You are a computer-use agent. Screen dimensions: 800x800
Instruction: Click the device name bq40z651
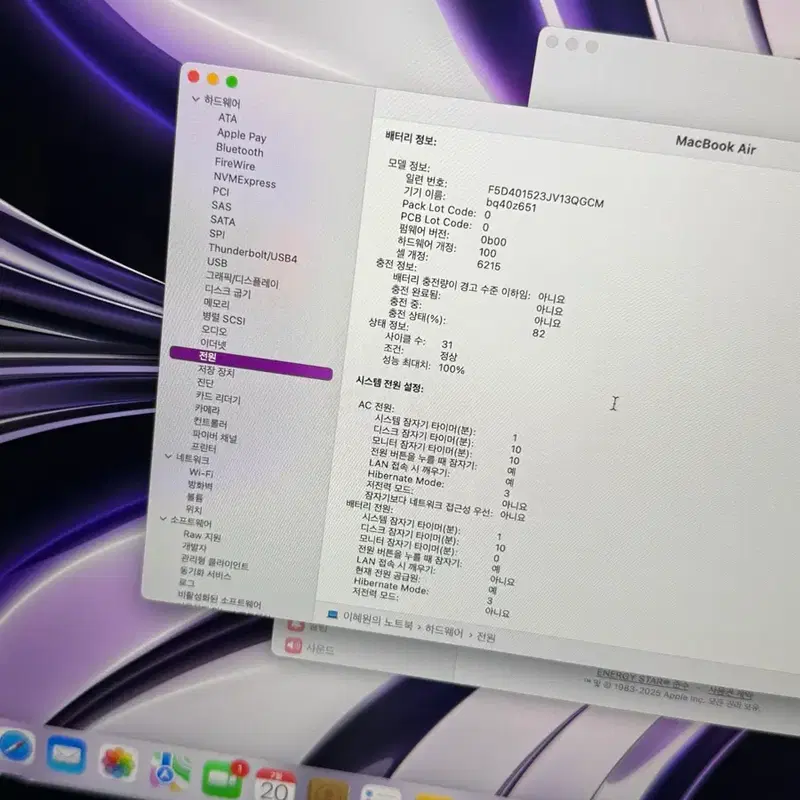511,205
